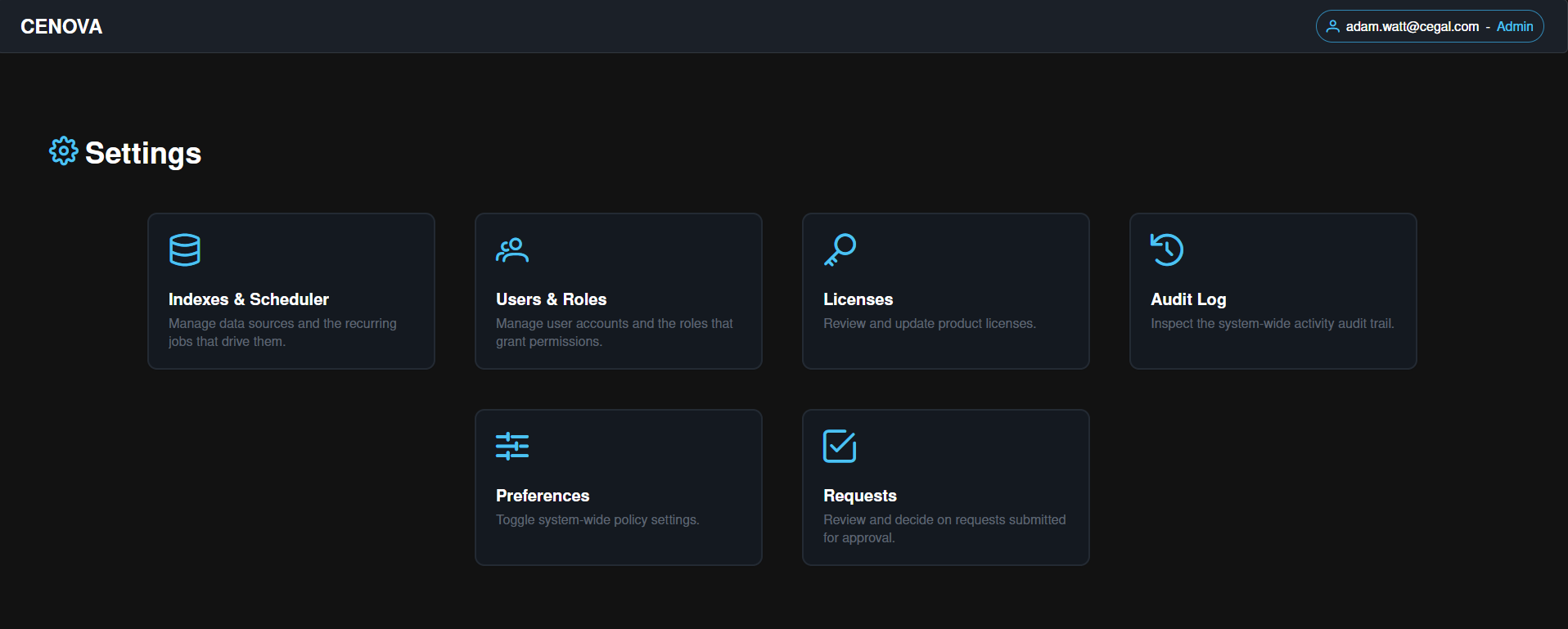Image resolution: width=1568 pixels, height=629 pixels.
Task: Click the Admin role label
Action: coord(1515,26)
